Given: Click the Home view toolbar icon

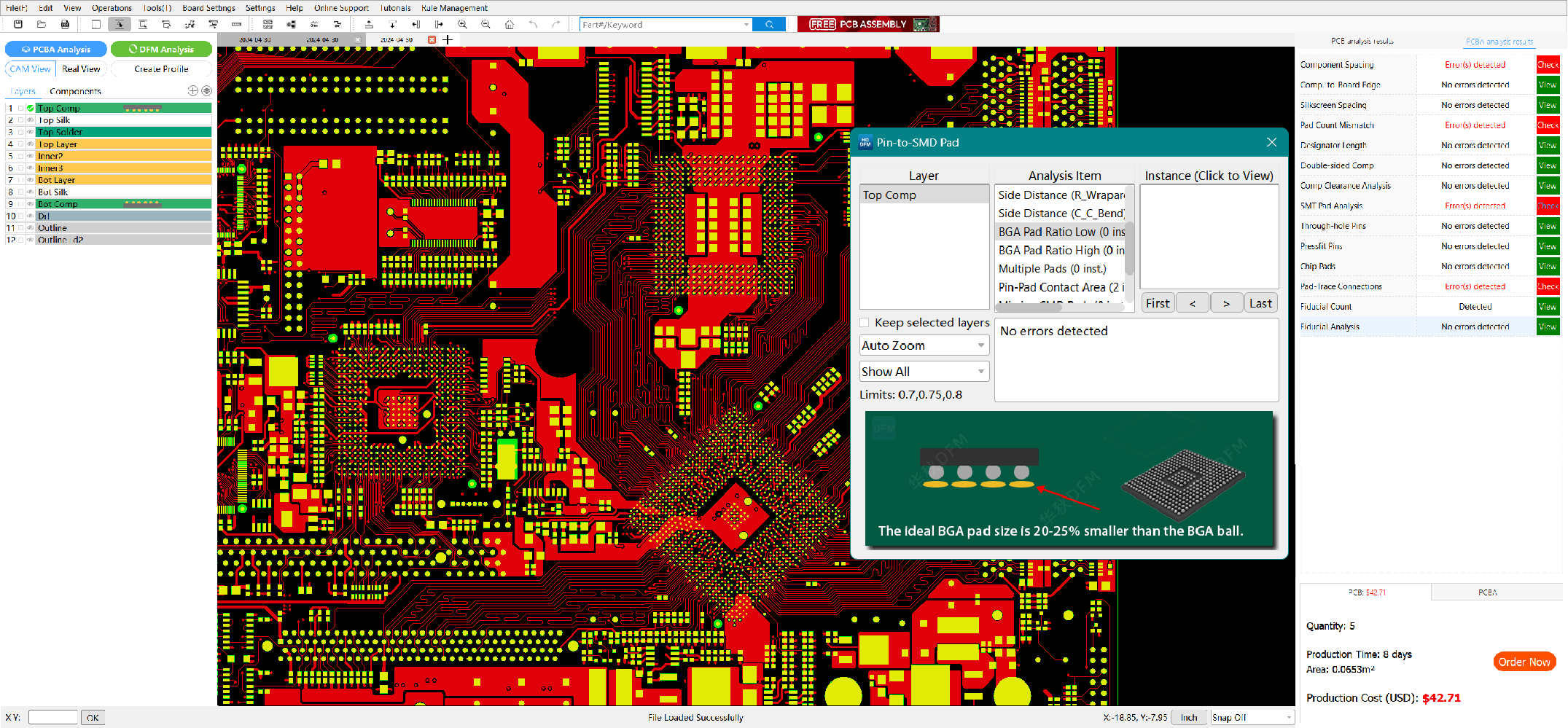Looking at the screenshot, I should [x=510, y=25].
